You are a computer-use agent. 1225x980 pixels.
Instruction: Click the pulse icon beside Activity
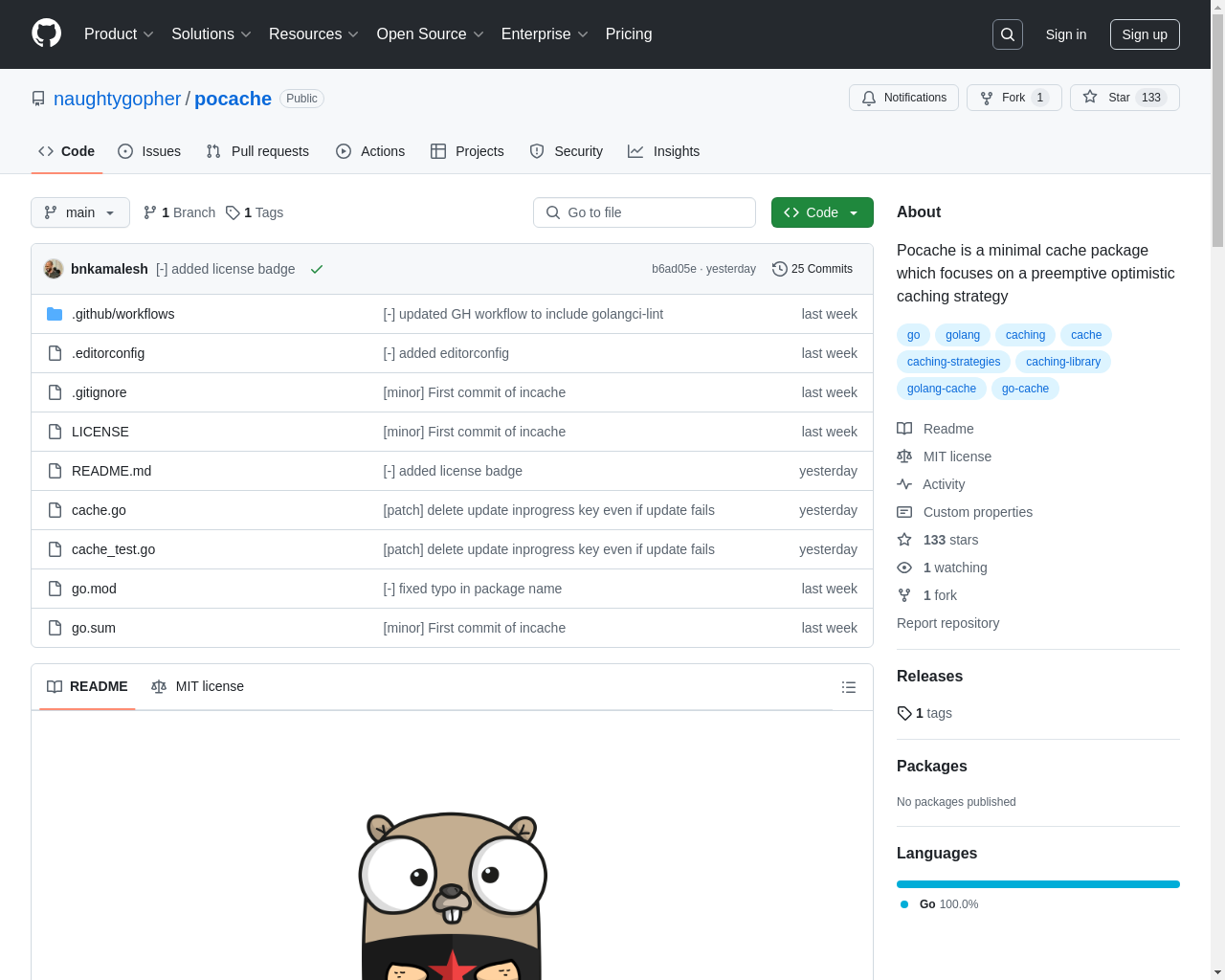(x=904, y=484)
